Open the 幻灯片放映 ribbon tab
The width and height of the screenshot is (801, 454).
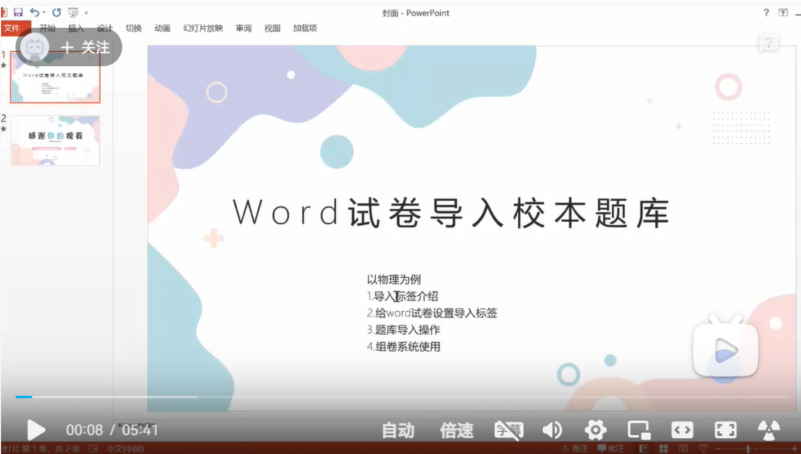203,28
